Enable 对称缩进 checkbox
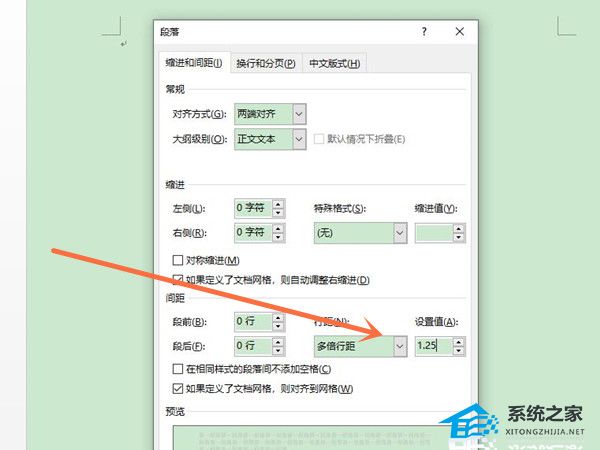The width and height of the screenshot is (600, 450). click(178, 260)
